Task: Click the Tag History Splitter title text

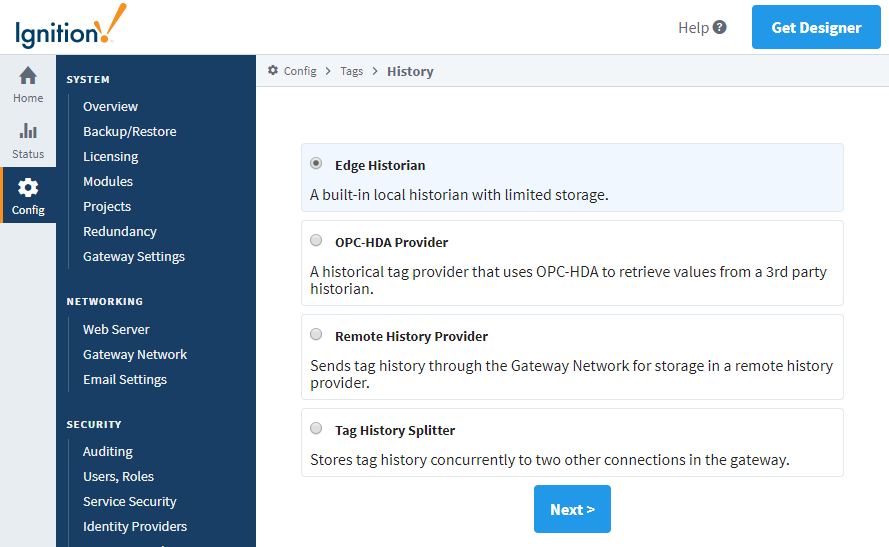Action: pos(395,431)
